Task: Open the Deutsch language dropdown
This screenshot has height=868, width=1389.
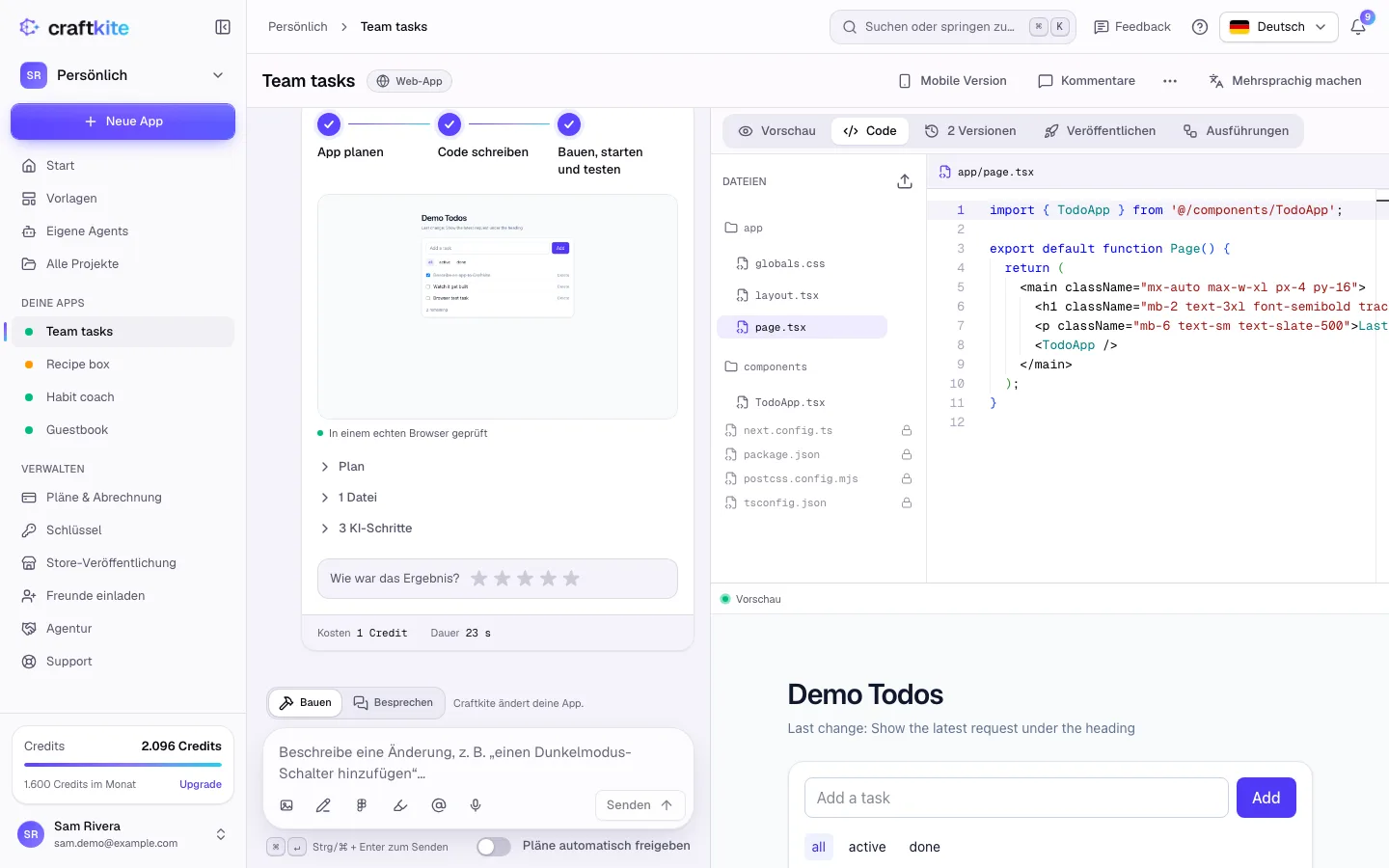Action: point(1279,27)
